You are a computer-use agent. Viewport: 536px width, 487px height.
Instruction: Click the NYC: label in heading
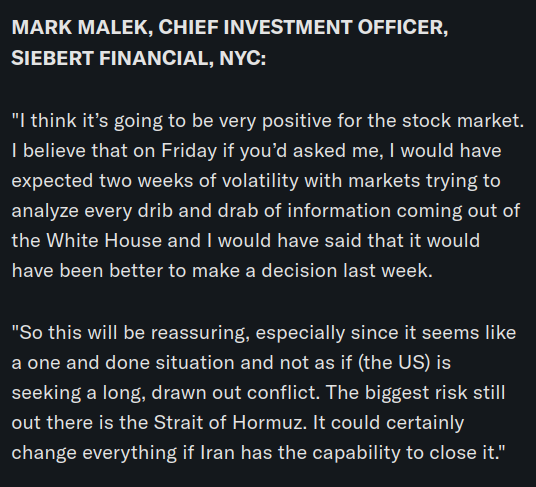tap(243, 58)
